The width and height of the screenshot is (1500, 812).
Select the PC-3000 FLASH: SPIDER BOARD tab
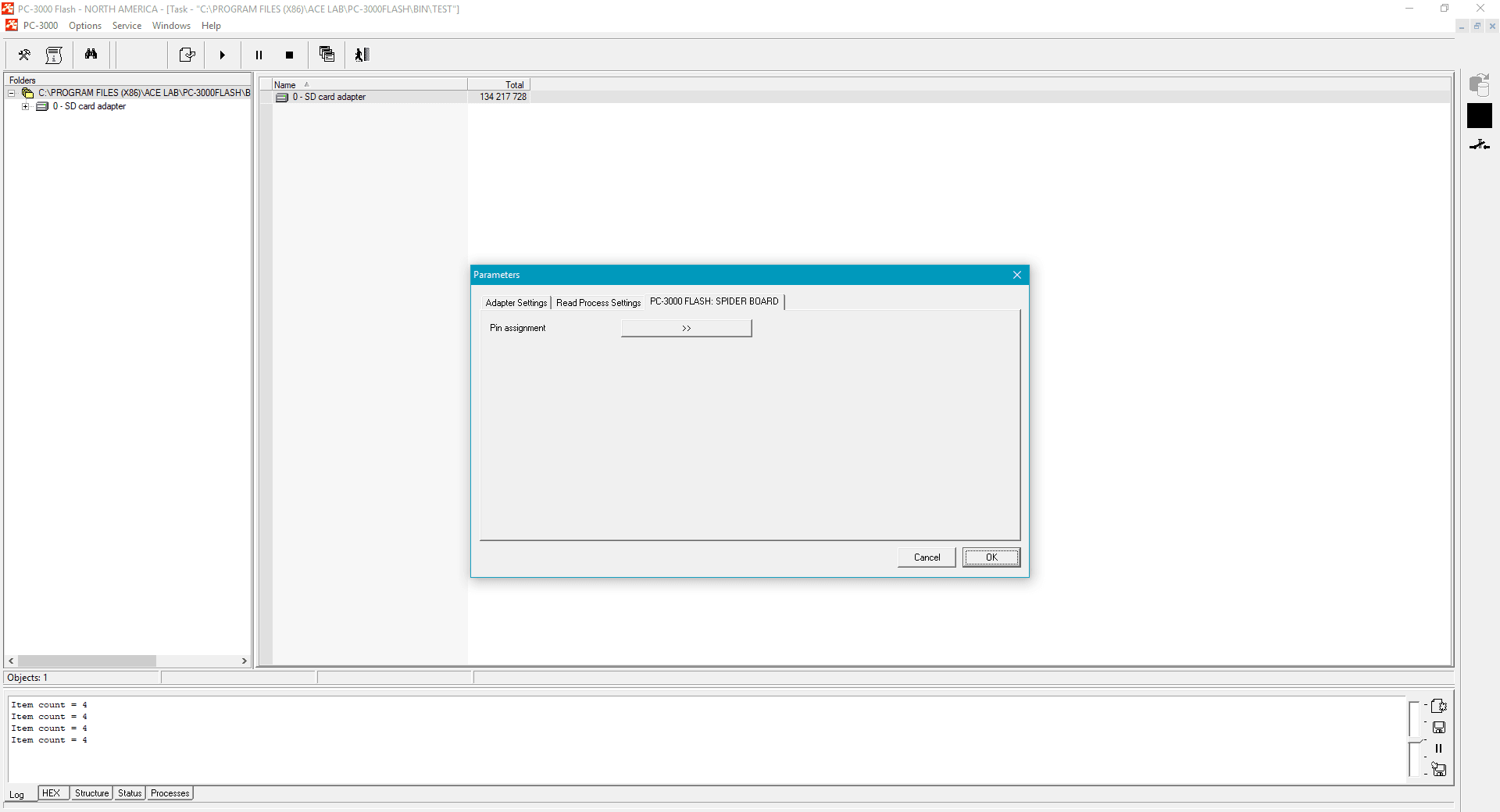714,301
